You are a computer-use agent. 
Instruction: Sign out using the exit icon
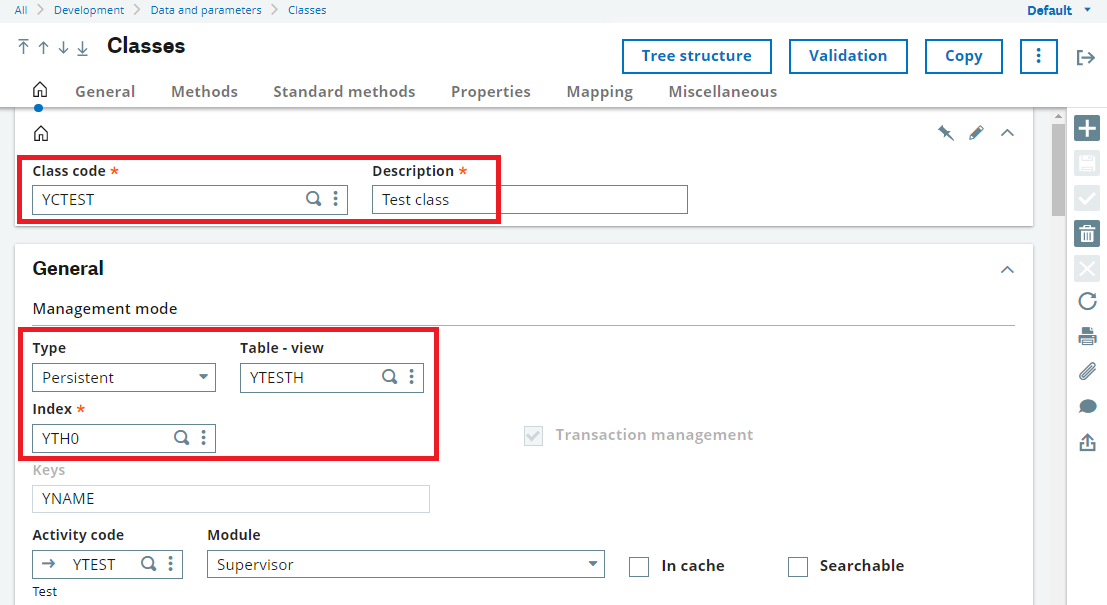pos(1086,57)
